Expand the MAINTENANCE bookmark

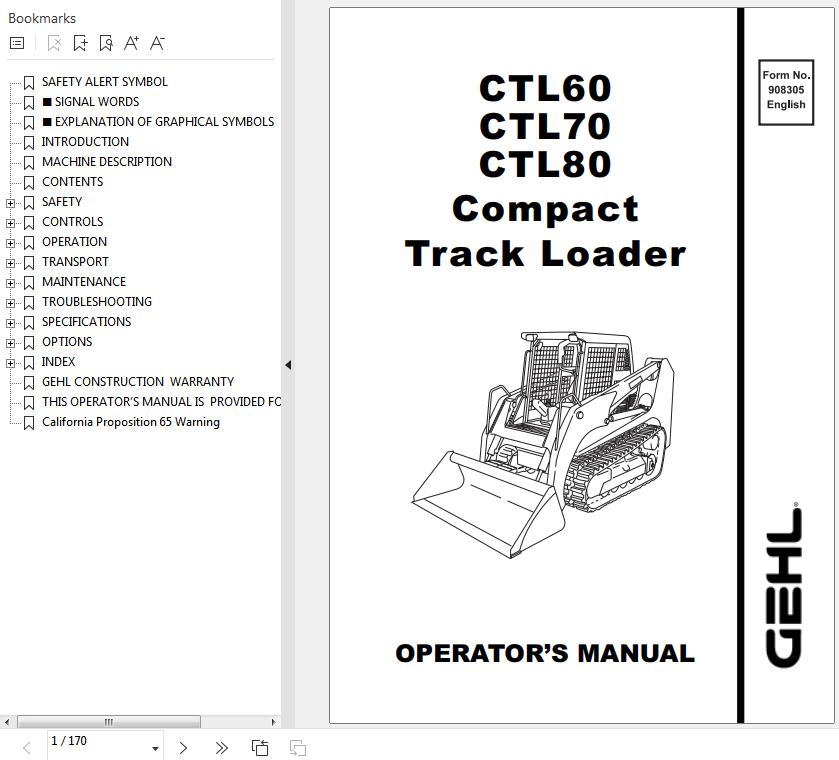click(x=10, y=283)
